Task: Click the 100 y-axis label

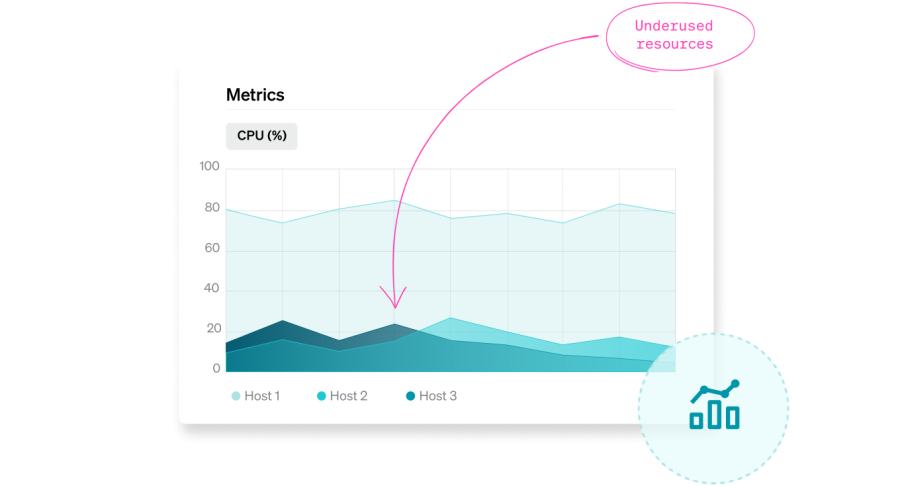Action: pyautogui.click(x=209, y=166)
